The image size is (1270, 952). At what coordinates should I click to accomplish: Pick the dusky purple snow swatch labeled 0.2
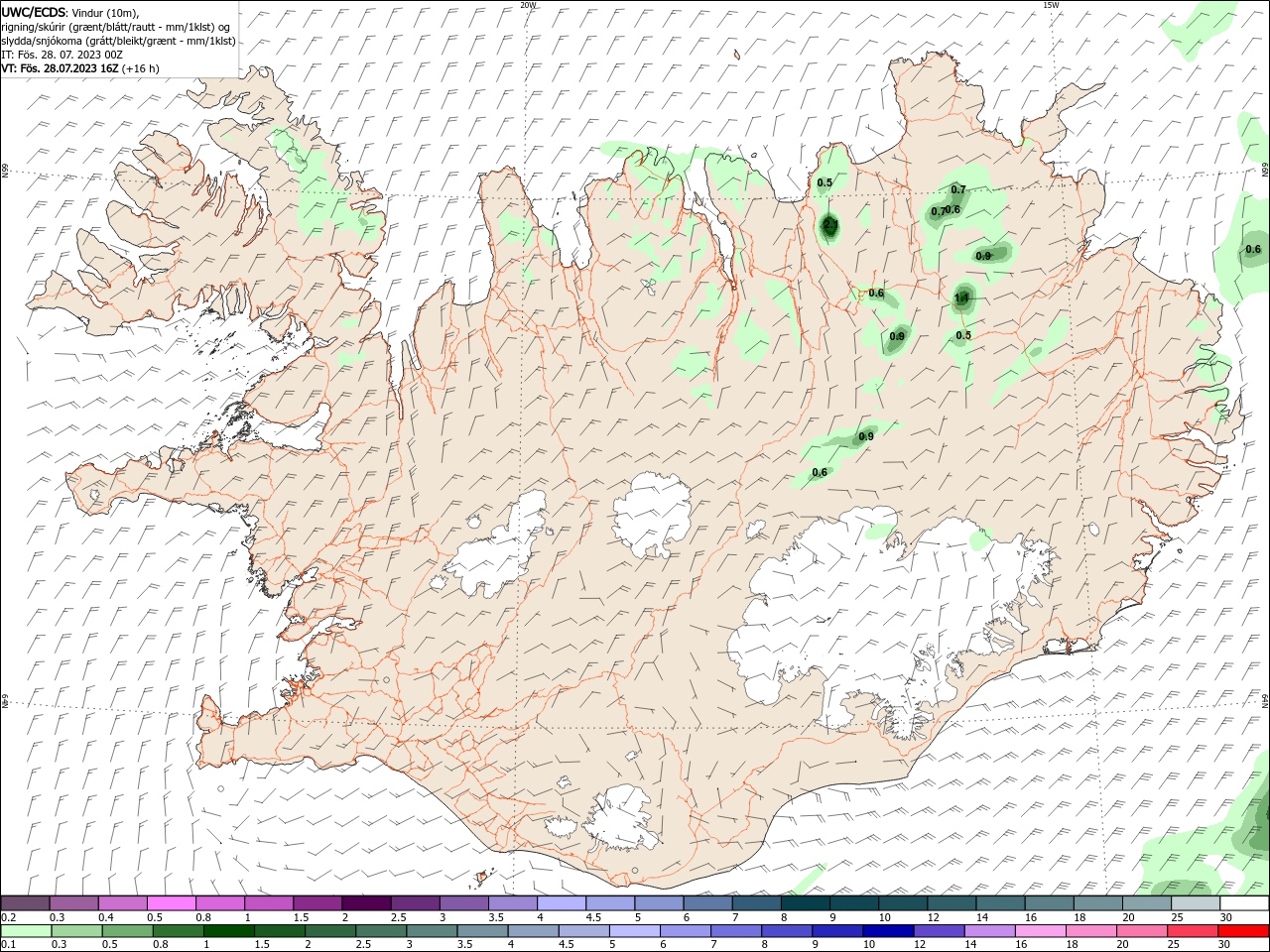coord(25,902)
